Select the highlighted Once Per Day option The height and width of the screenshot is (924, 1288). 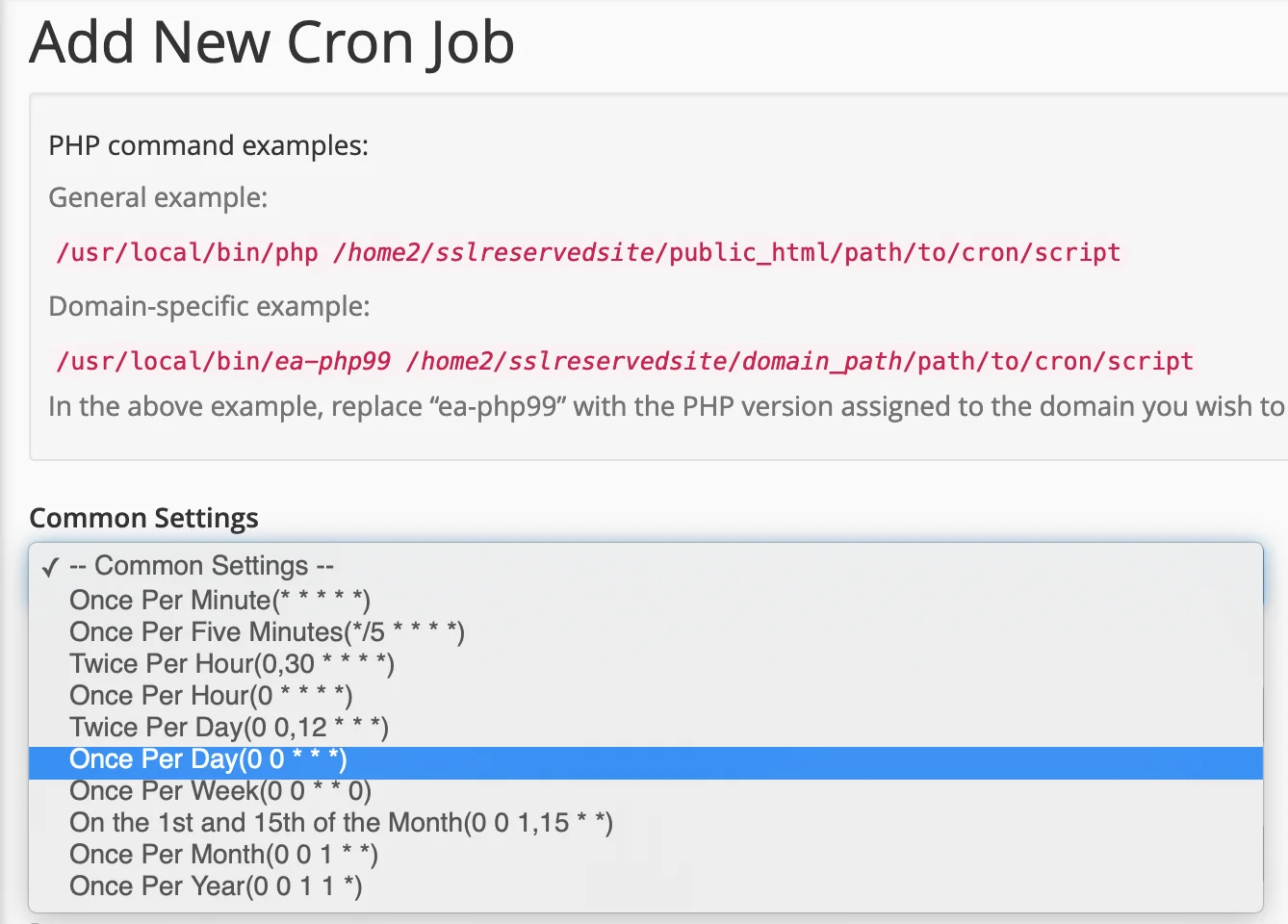click(x=208, y=759)
